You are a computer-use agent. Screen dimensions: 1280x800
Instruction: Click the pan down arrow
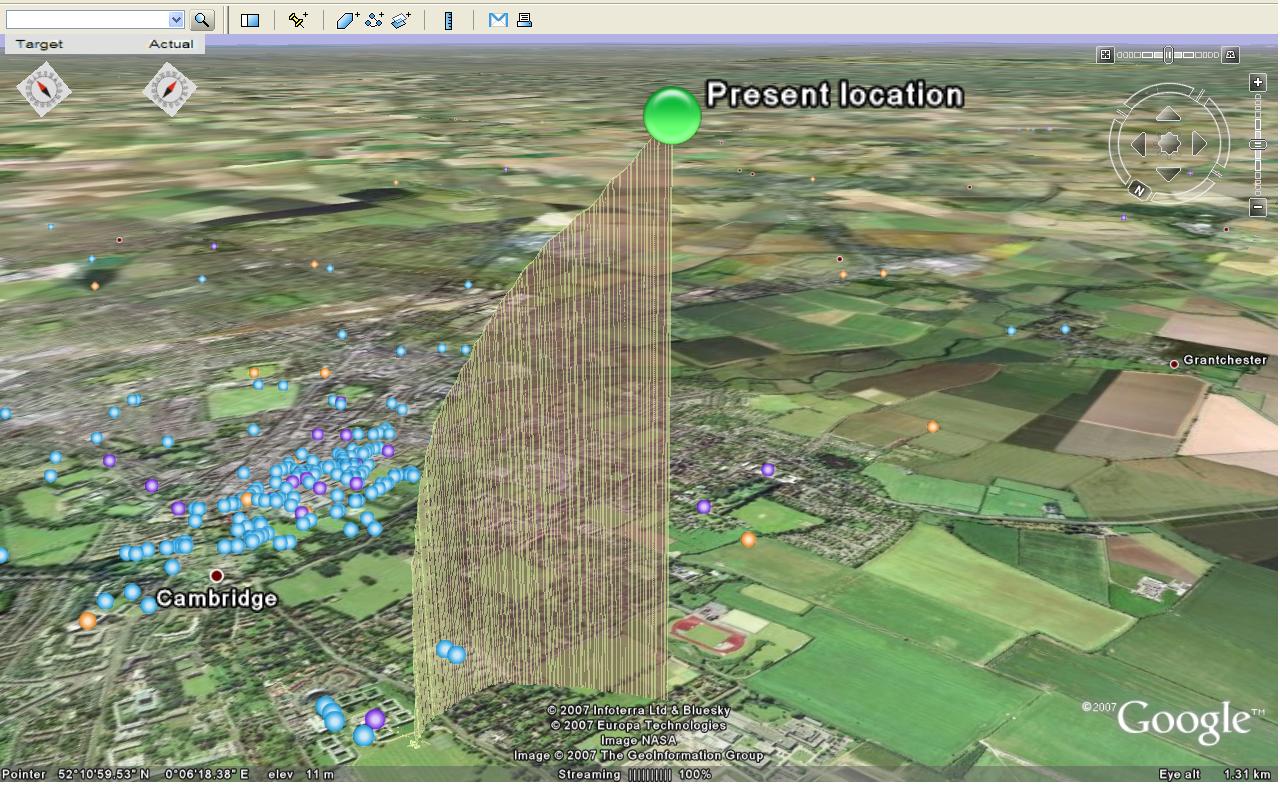click(x=1169, y=173)
